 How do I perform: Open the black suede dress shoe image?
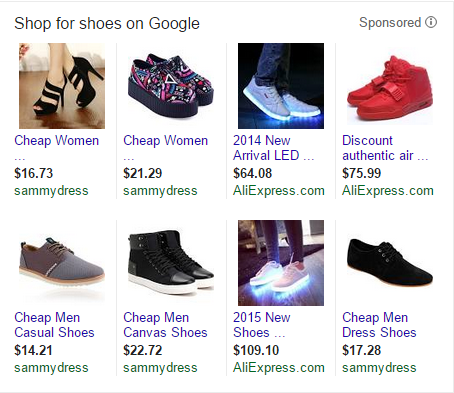click(x=390, y=263)
